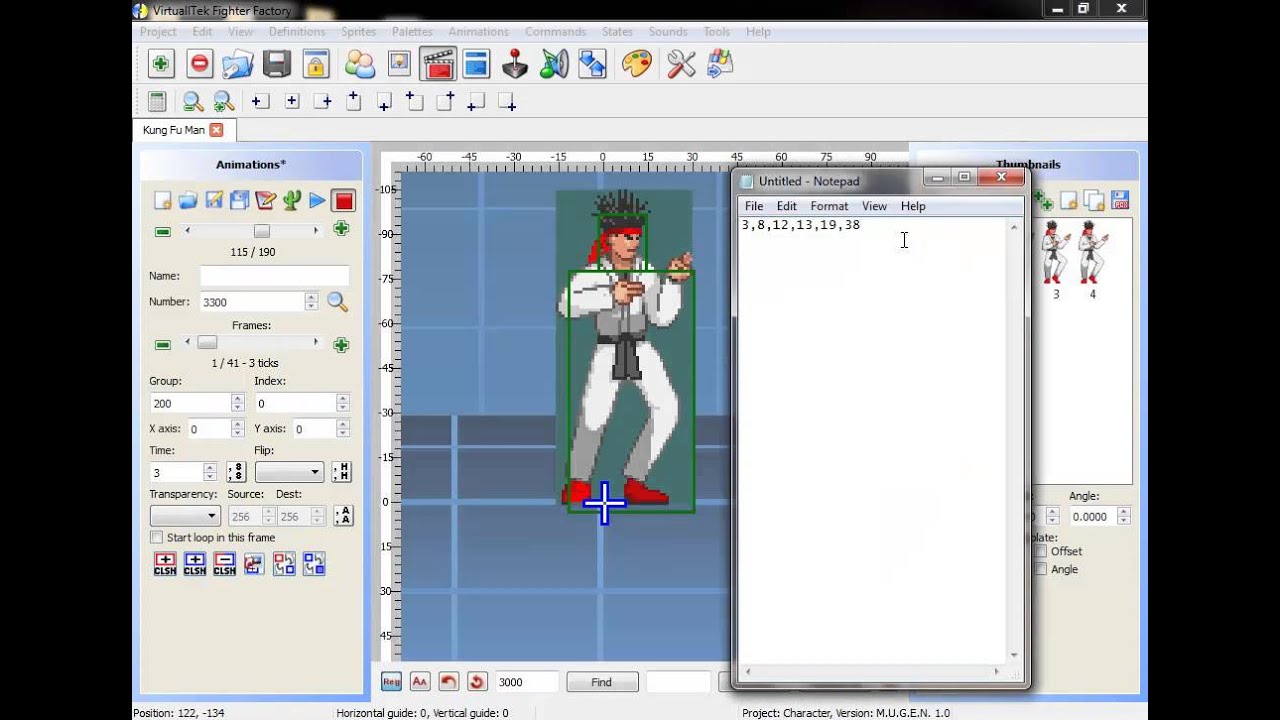Click the Number field stepper arrows
The width and height of the screenshot is (1280, 720).
point(311,302)
